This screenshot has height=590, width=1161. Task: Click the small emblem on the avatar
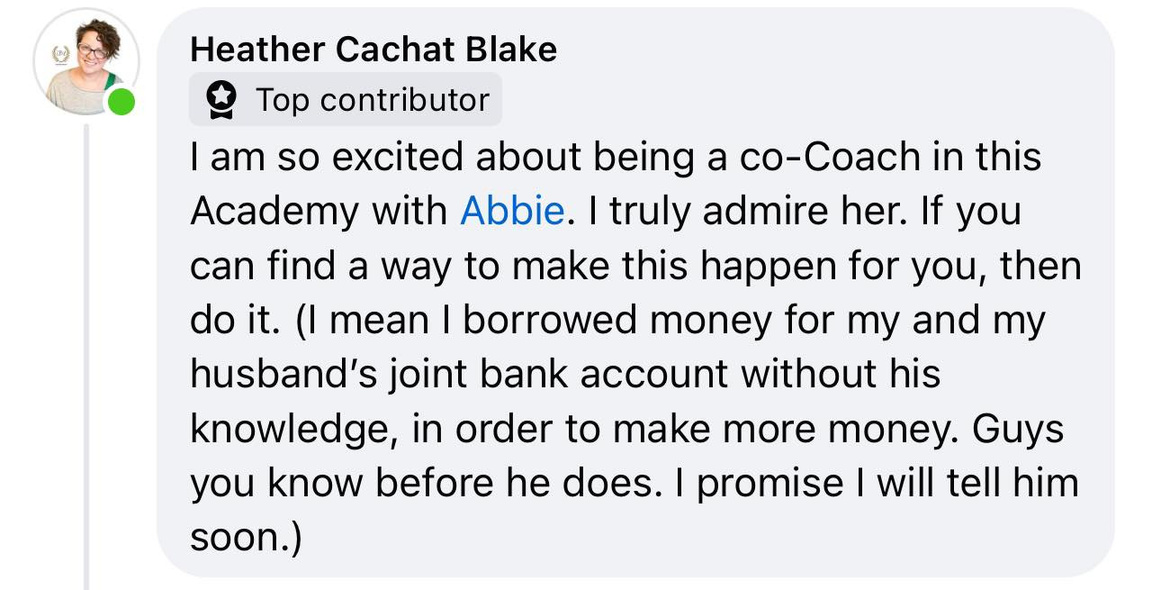click(60, 52)
